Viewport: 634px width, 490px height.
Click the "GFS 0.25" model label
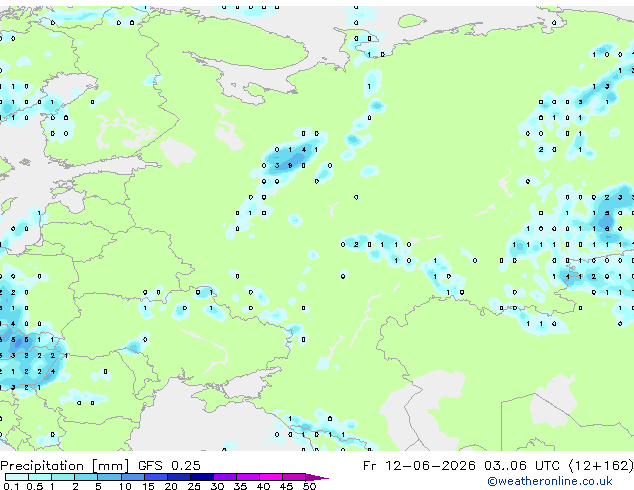point(169,466)
